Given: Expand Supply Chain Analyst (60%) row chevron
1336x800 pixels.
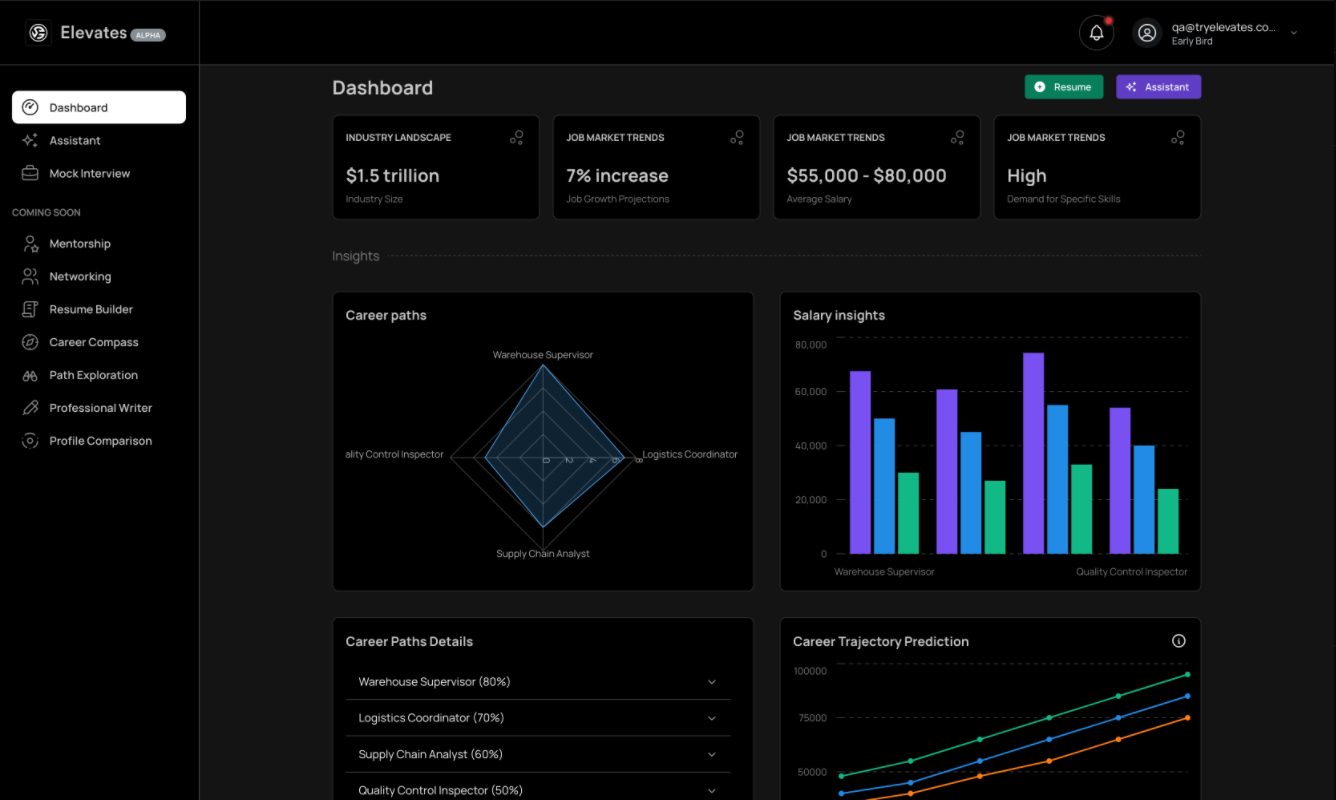Looking at the screenshot, I should [x=712, y=755].
